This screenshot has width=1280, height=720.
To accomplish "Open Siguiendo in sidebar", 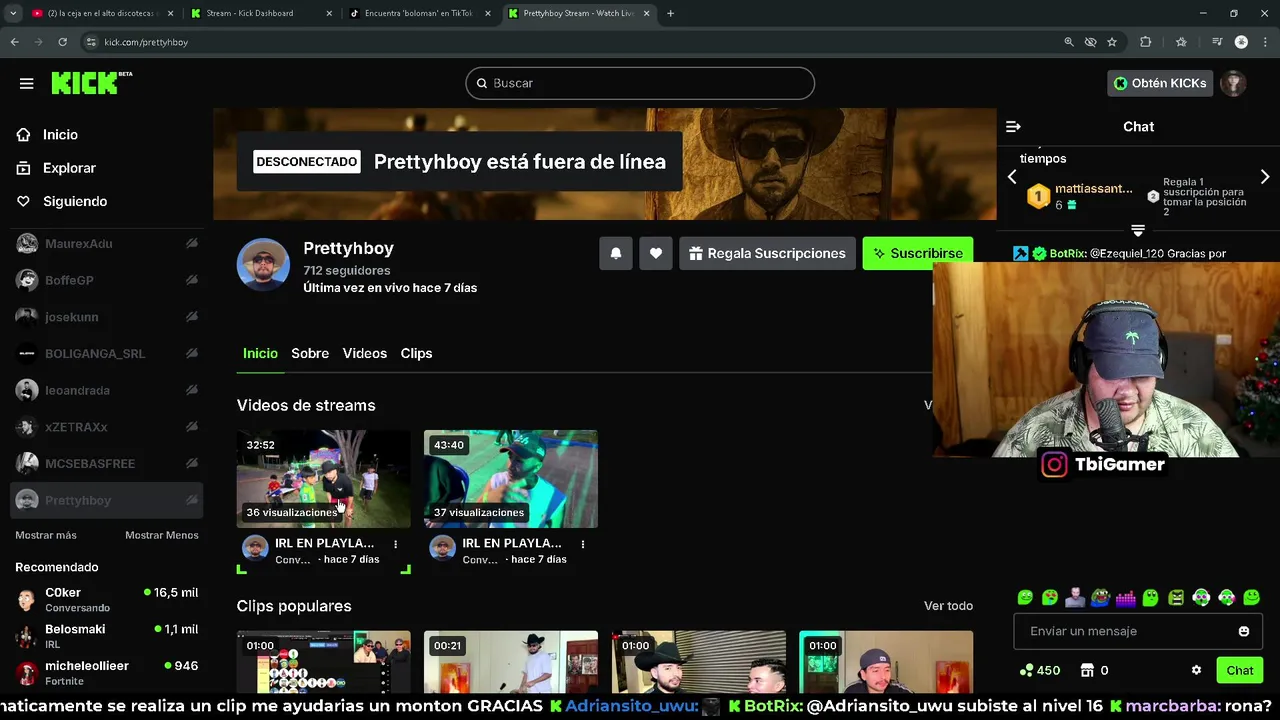I will (x=75, y=201).
